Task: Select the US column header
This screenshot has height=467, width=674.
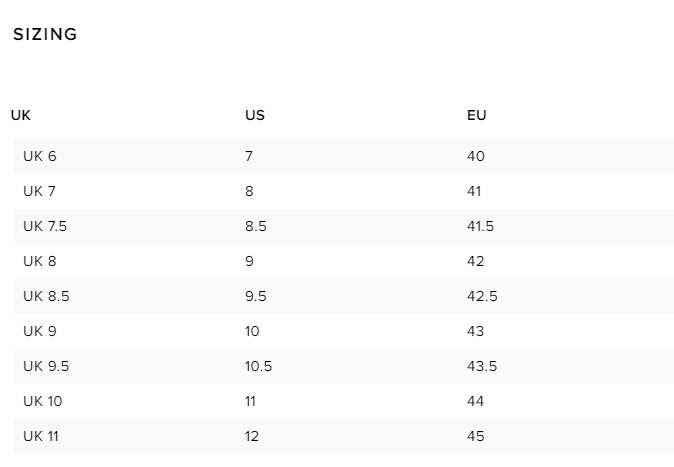Action: 255,115
